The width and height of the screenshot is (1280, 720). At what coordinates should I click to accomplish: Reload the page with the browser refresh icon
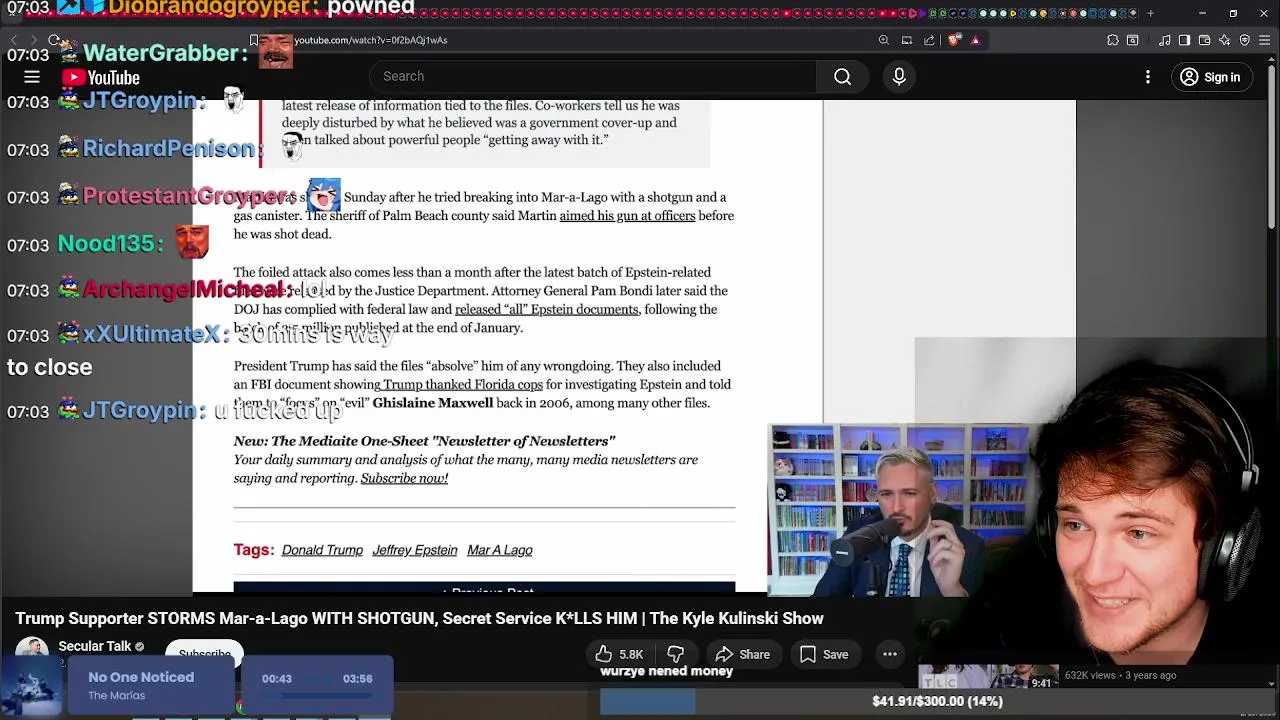point(54,40)
